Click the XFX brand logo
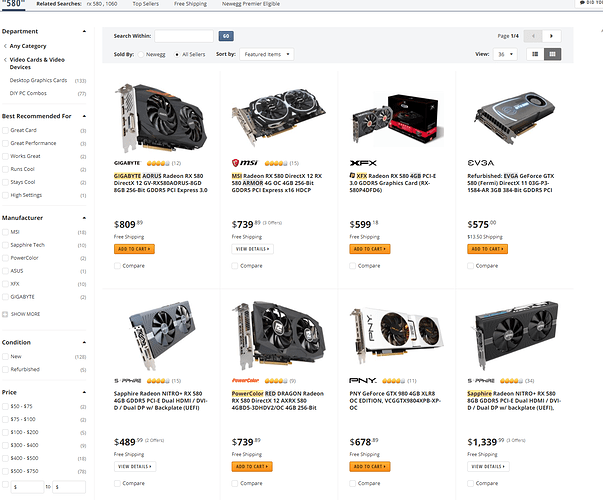Viewport: 603px width, 500px height. pyautogui.click(x=363, y=163)
